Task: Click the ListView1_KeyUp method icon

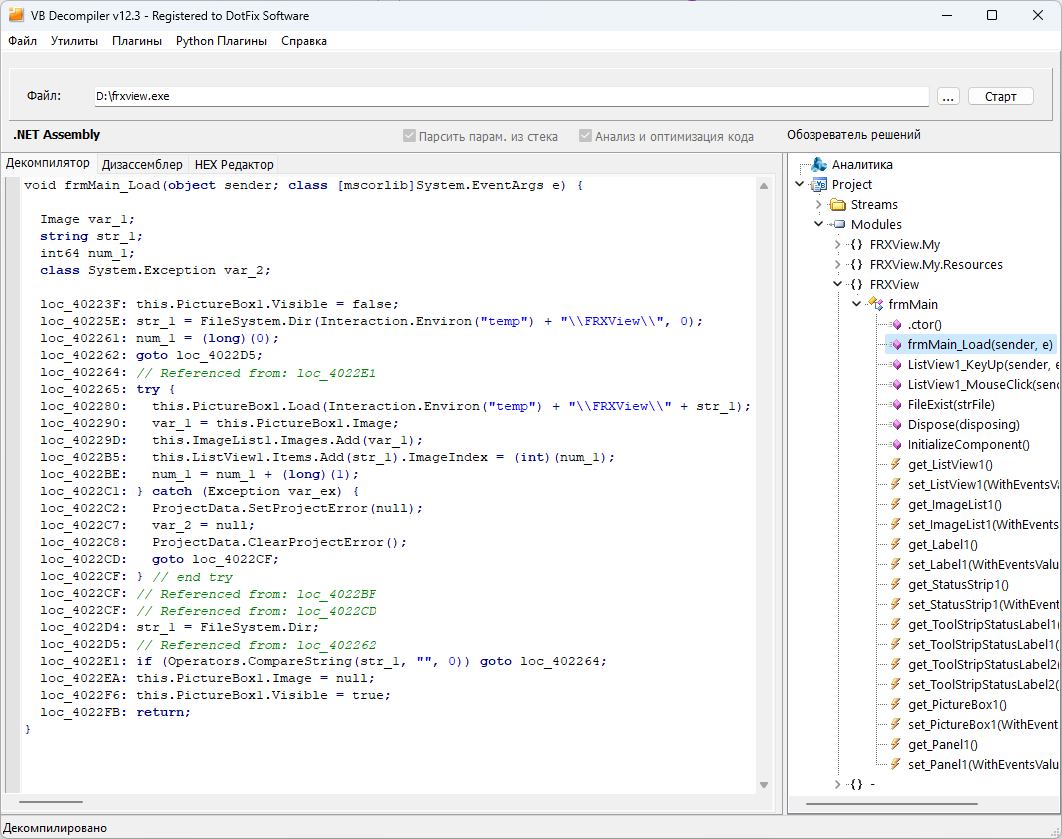Action: click(897, 364)
